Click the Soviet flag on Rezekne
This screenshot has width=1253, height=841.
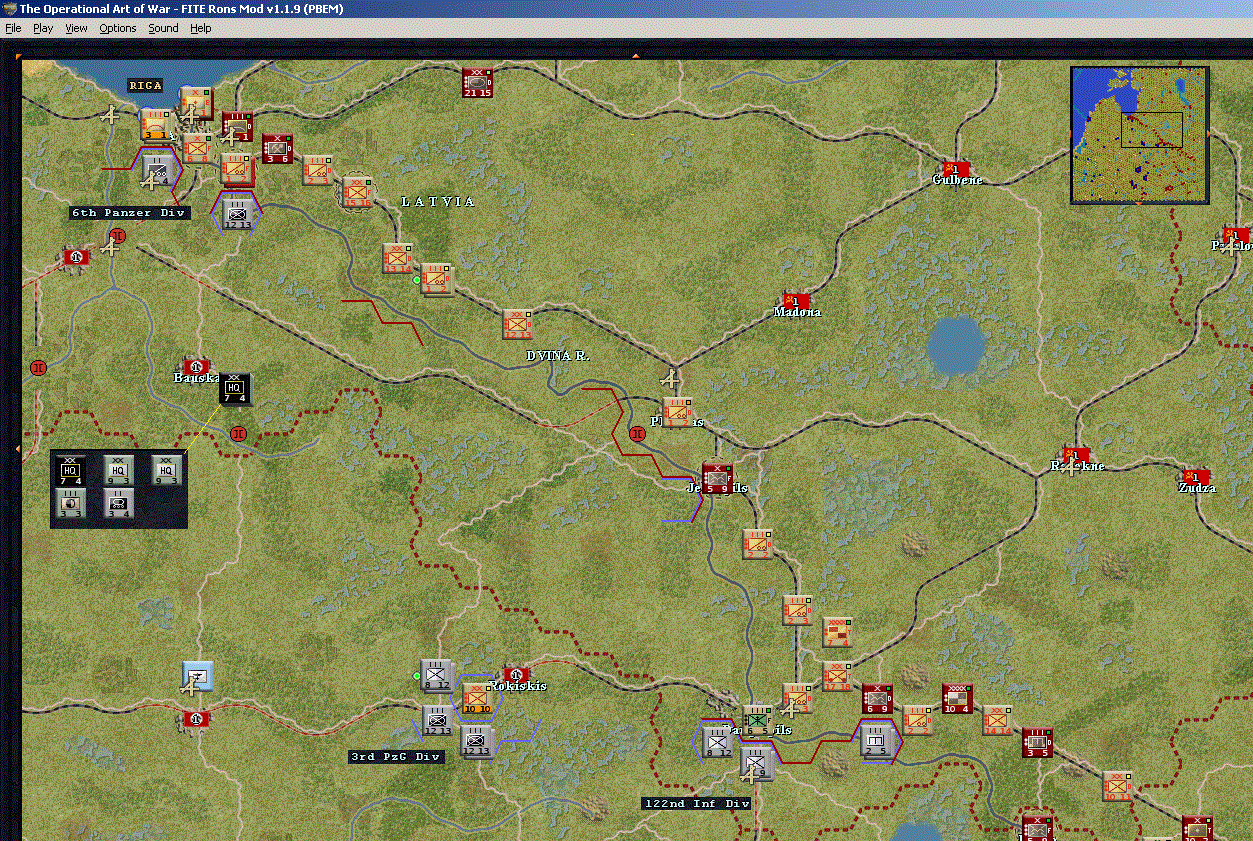coord(1076,455)
